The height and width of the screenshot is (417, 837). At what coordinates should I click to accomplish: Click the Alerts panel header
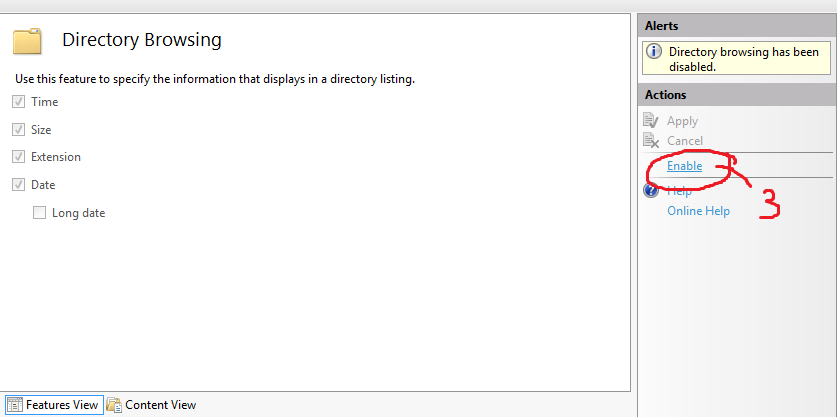(737, 26)
